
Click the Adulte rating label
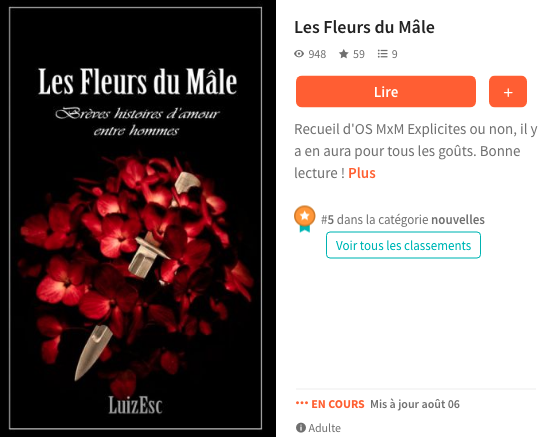tap(324, 428)
